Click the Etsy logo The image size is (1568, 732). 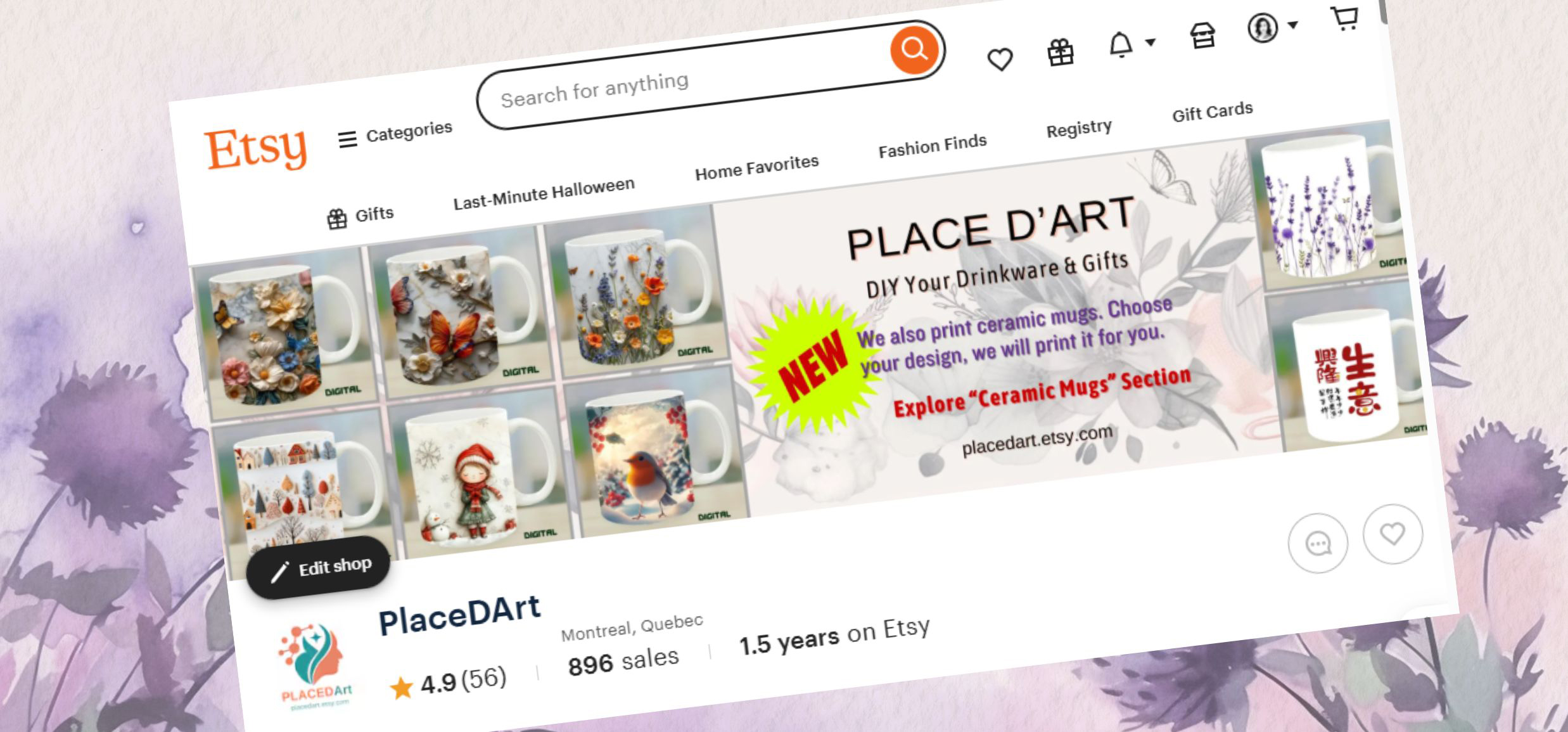tap(255, 148)
